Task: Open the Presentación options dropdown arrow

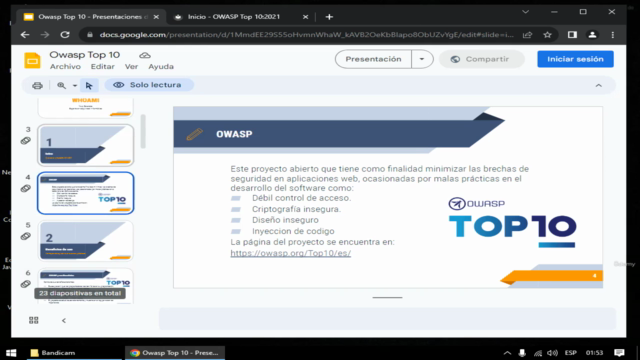Action: [422, 59]
